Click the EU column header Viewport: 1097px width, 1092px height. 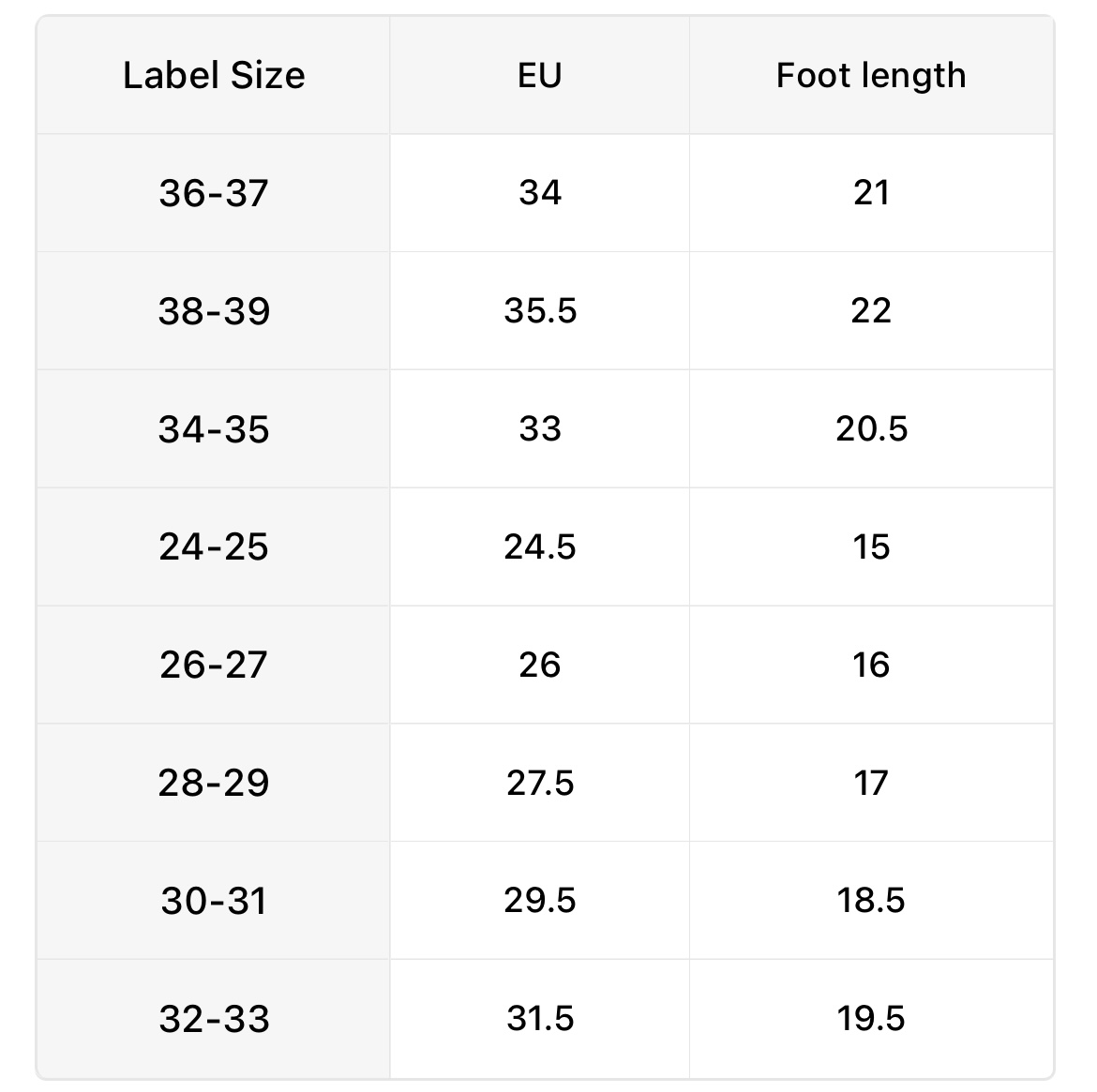coord(539,76)
